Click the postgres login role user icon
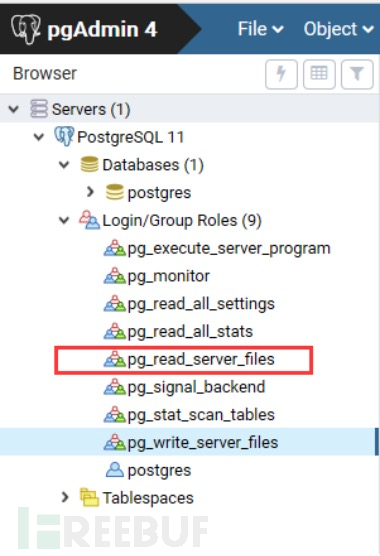The image size is (380, 556). 114,470
